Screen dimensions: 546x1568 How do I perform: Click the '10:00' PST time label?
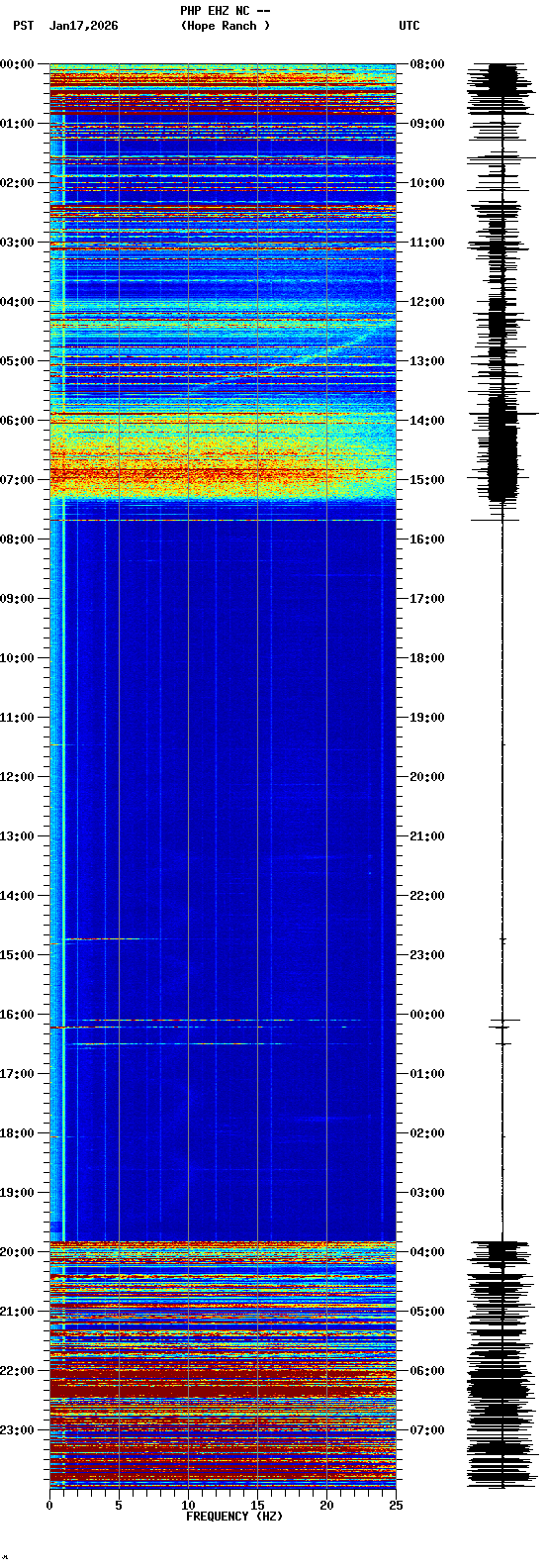[18, 658]
